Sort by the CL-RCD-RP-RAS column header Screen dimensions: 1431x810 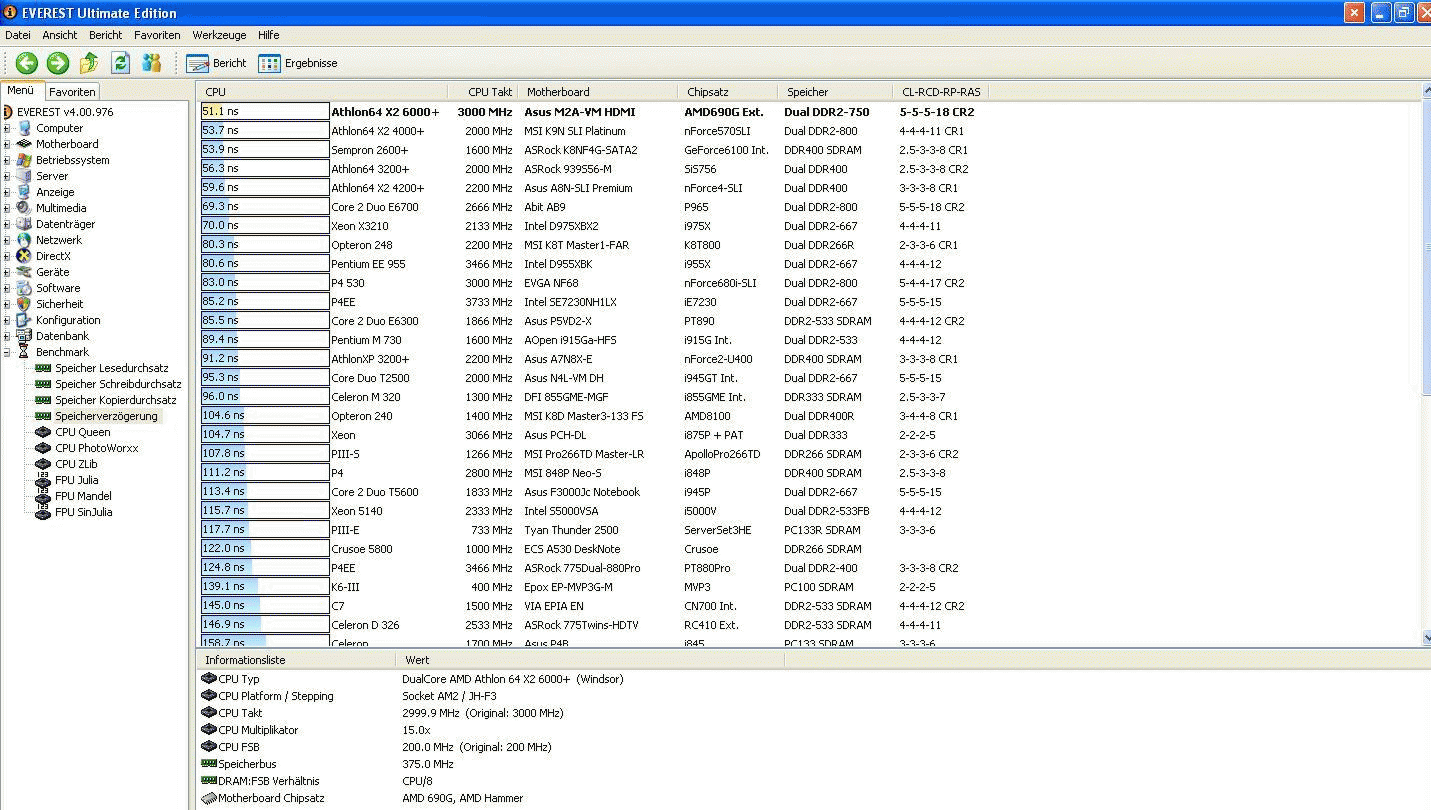click(x=941, y=92)
